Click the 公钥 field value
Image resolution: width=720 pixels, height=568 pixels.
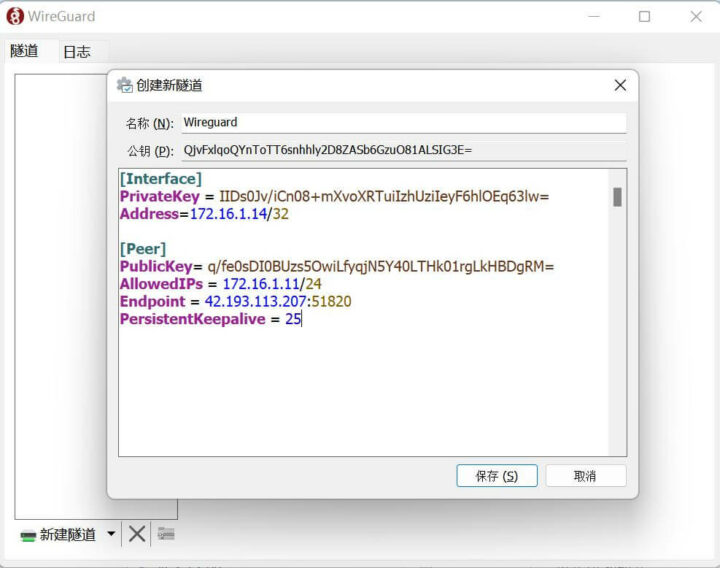click(327, 150)
